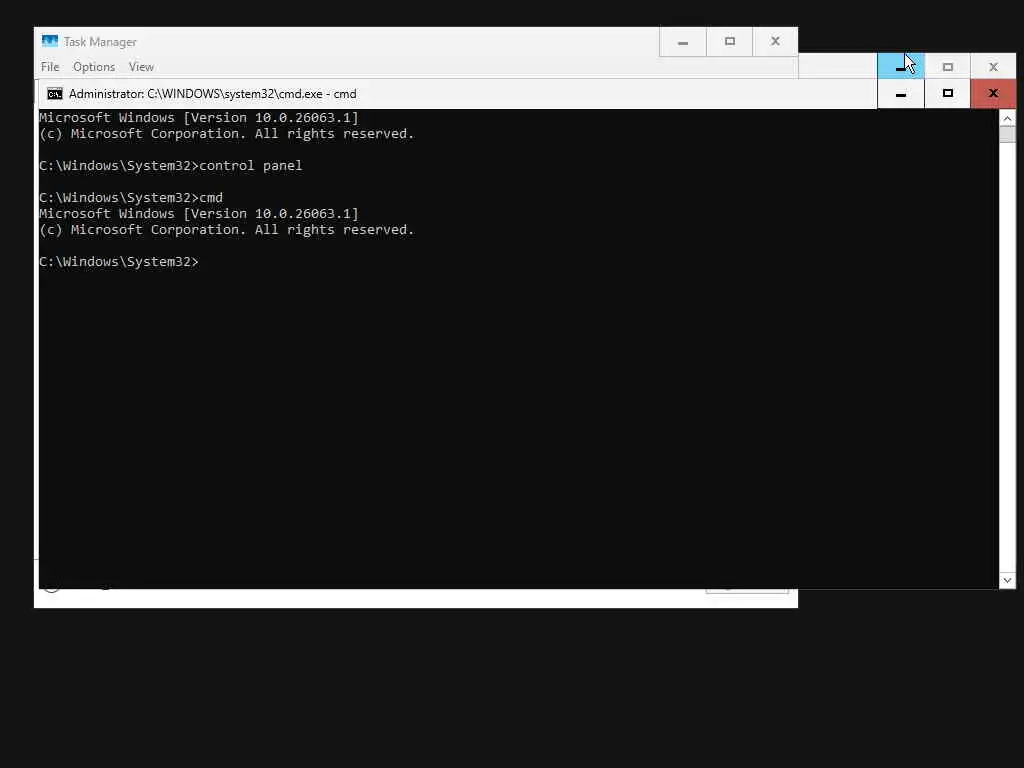This screenshot has height=768, width=1024.
Task: Maximize the Task Manager window
Action: tap(729, 42)
